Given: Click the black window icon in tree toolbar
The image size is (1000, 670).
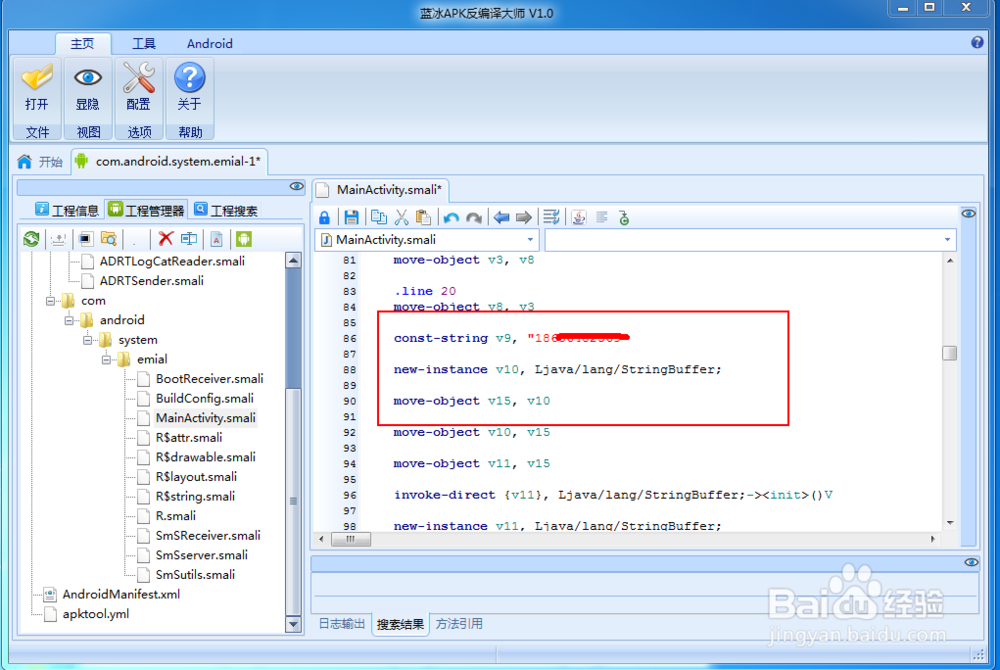Looking at the screenshot, I should (x=85, y=239).
